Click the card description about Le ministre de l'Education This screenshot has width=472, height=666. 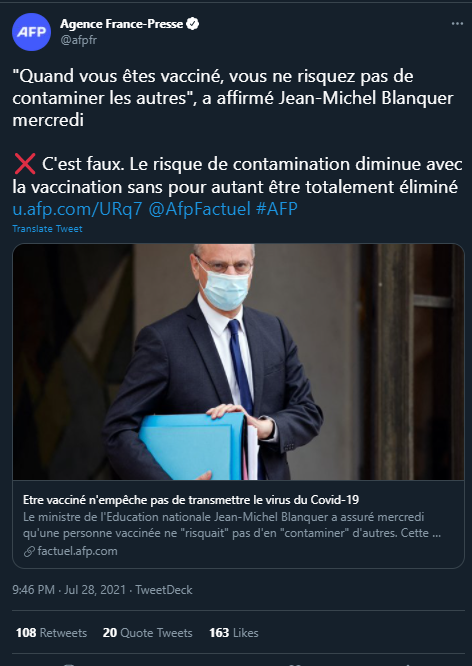point(232,525)
